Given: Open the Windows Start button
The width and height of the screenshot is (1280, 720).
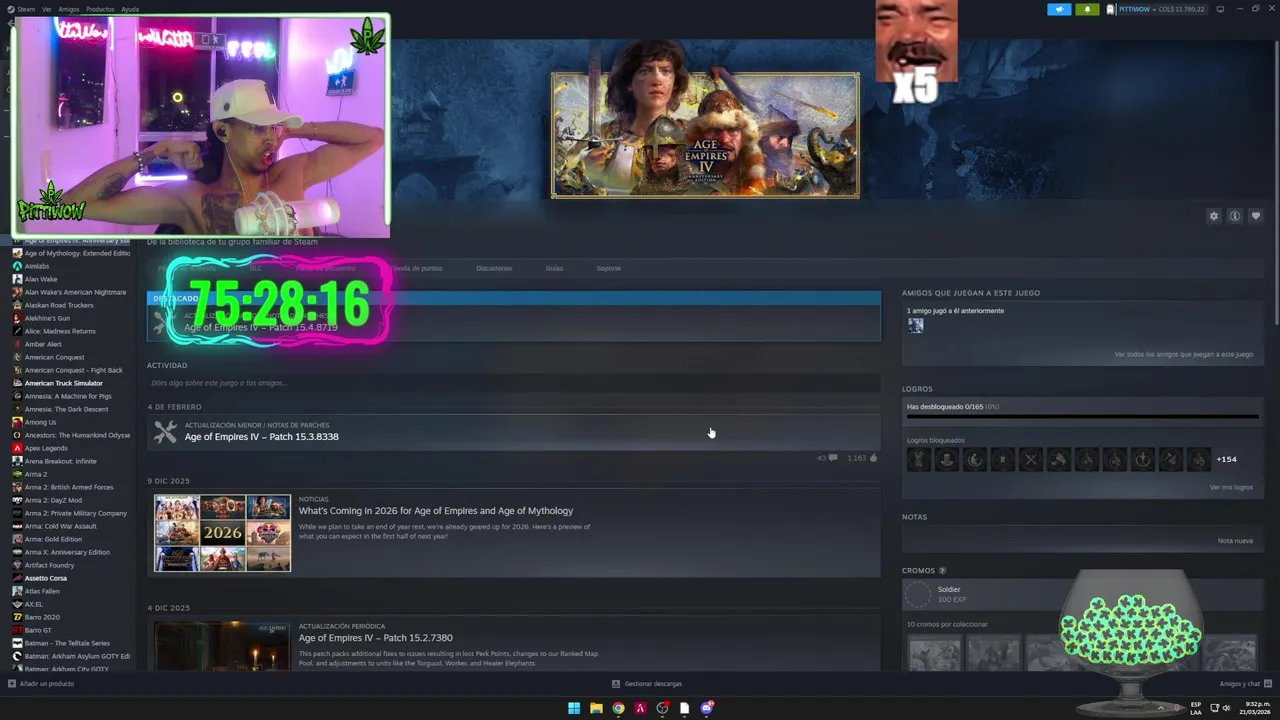Looking at the screenshot, I should coord(574,708).
